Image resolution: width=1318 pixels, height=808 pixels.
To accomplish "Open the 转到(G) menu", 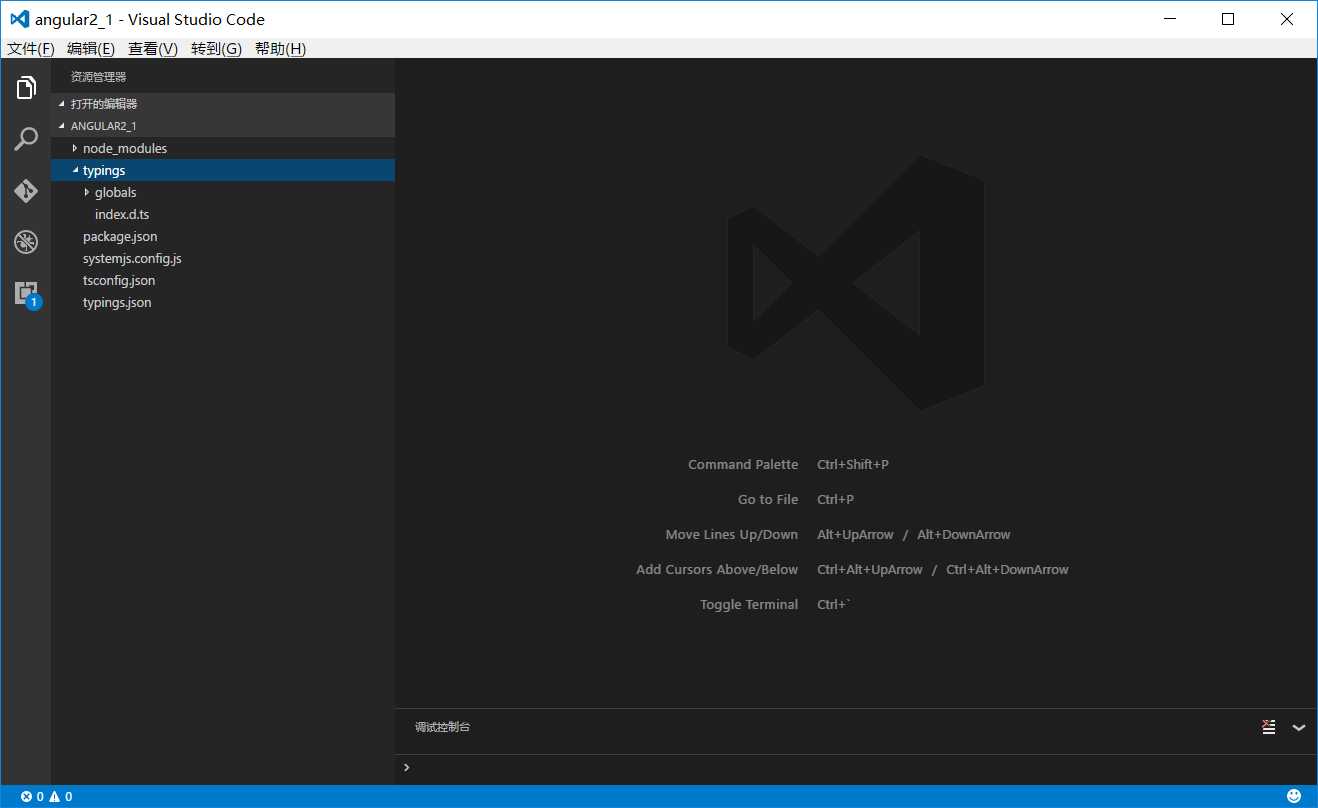I will coord(216,49).
